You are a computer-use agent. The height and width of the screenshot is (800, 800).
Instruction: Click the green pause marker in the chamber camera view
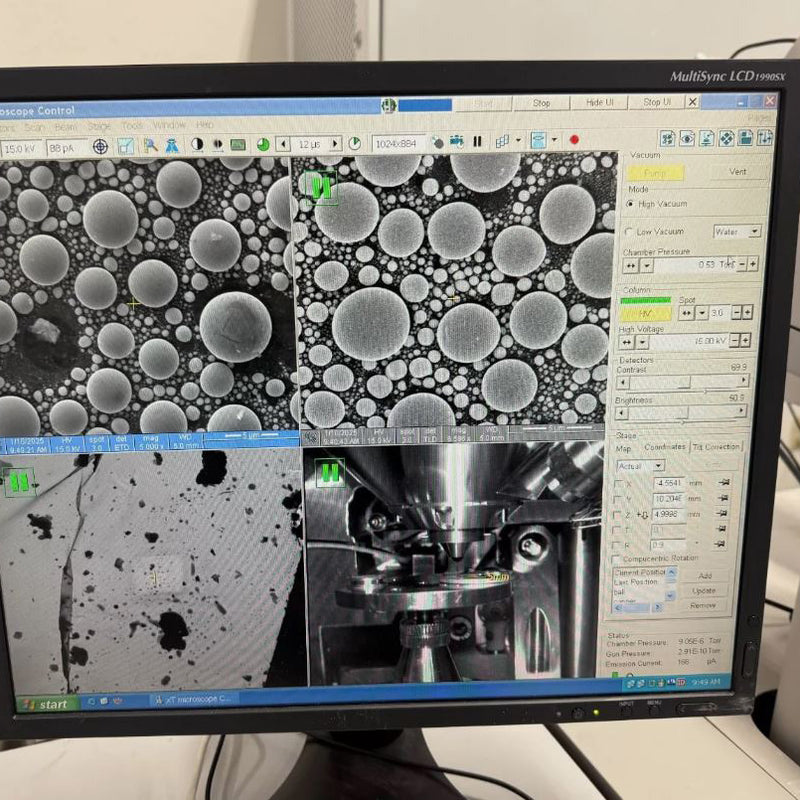click(x=330, y=473)
